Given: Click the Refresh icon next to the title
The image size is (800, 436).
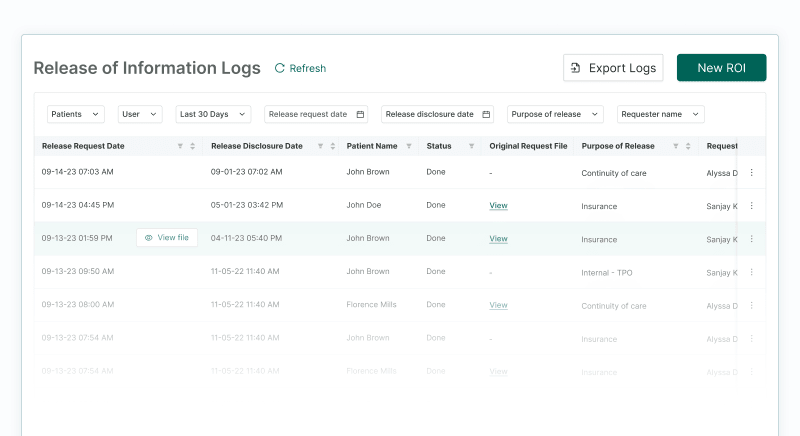Looking at the screenshot, I should click(x=279, y=68).
